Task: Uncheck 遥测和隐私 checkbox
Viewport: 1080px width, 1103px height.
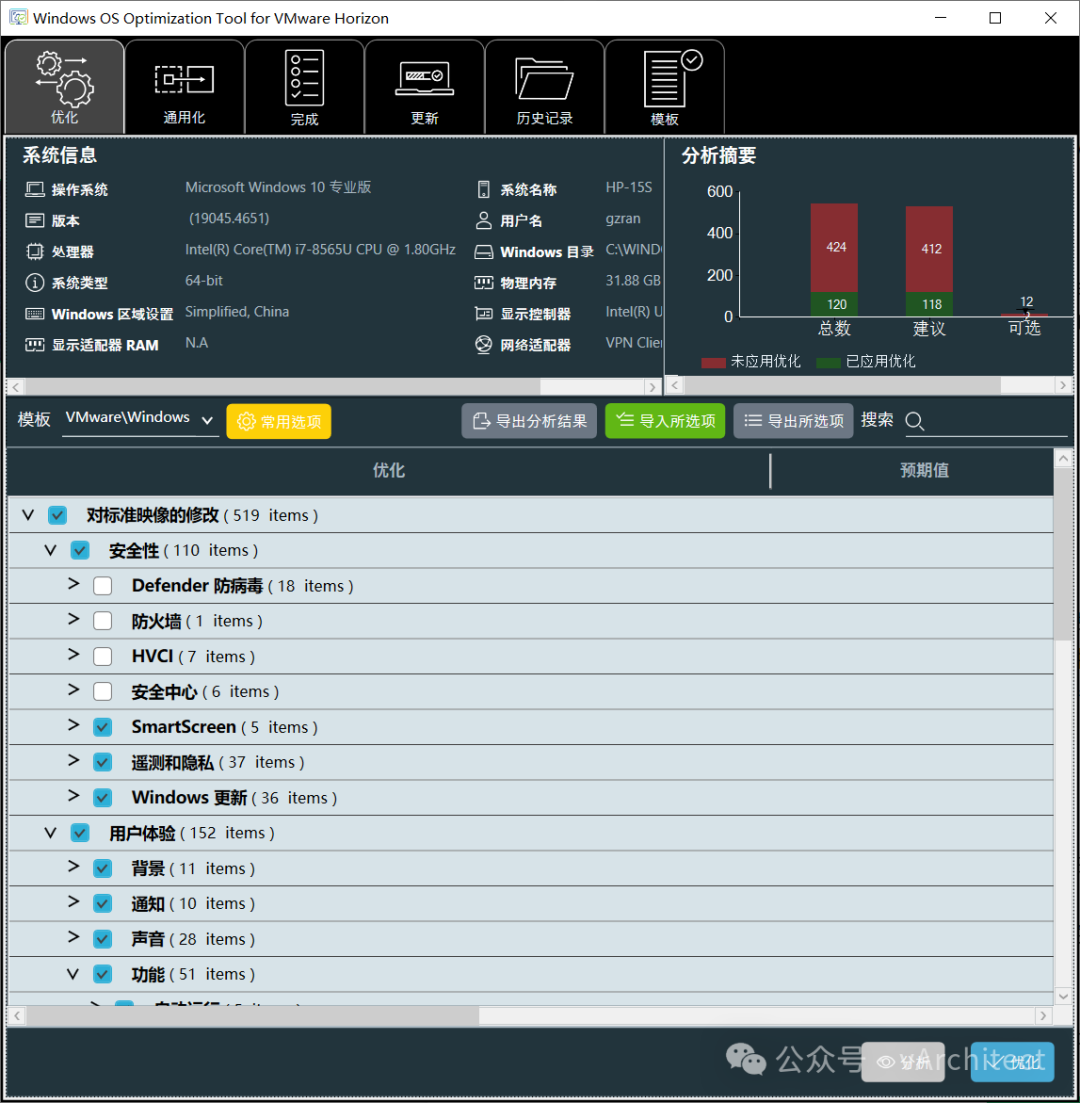Action: pos(103,762)
